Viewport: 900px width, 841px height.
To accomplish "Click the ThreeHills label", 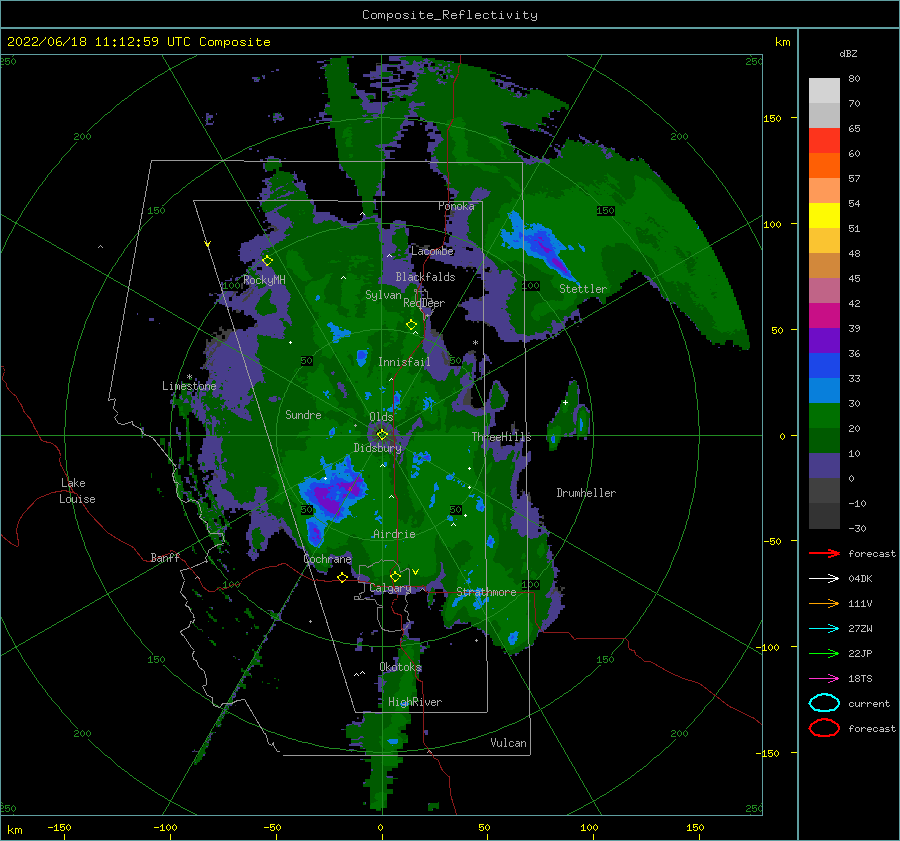I will [x=501, y=437].
